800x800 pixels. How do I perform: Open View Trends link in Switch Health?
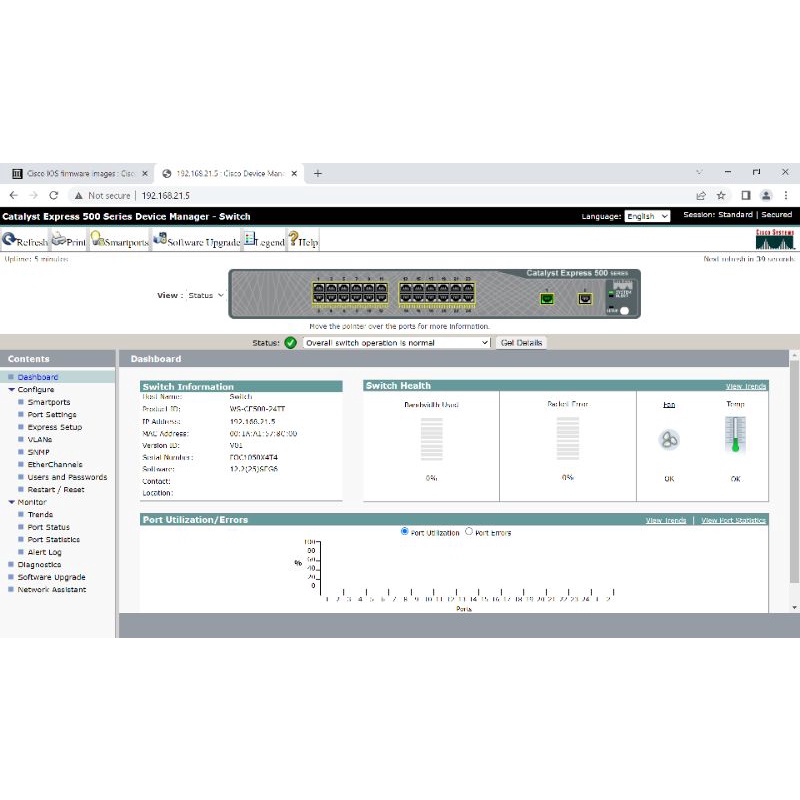pos(745,386)
